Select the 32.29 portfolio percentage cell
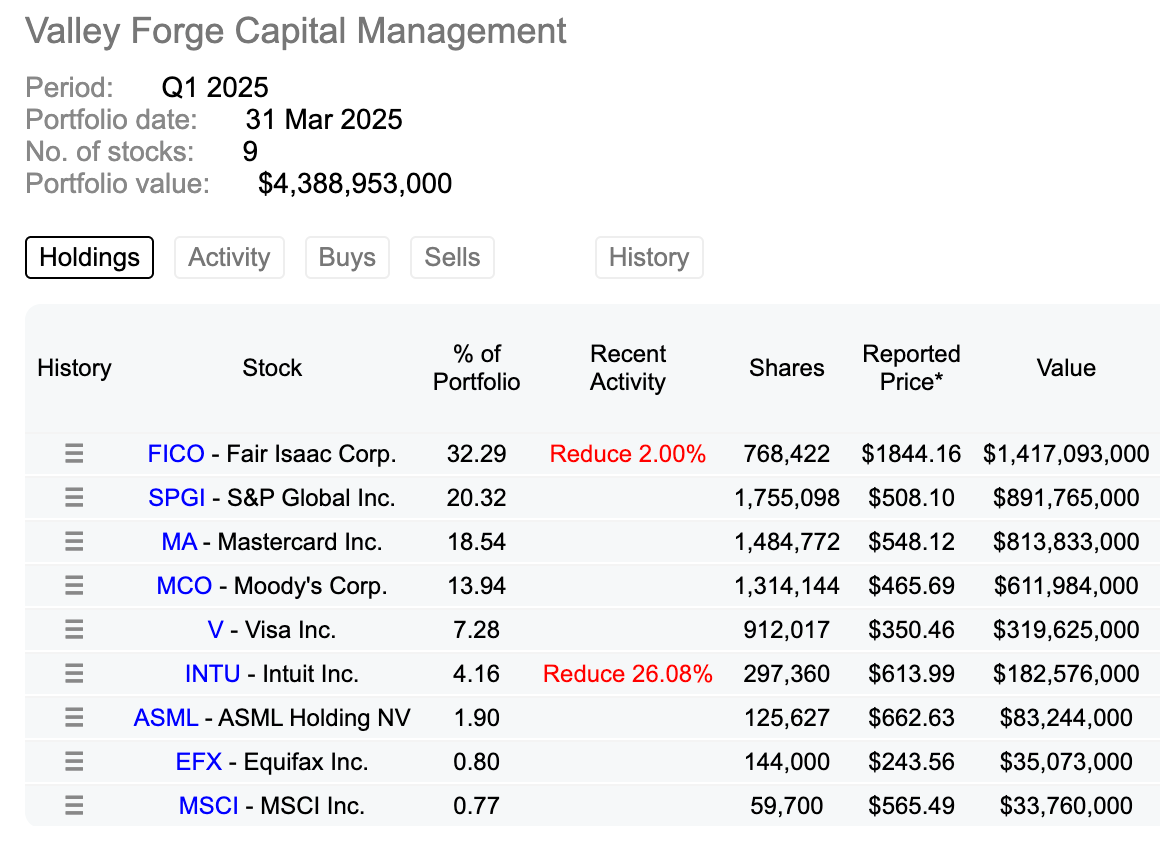Viewport: 1174px width, 842px height. point(476,454)
